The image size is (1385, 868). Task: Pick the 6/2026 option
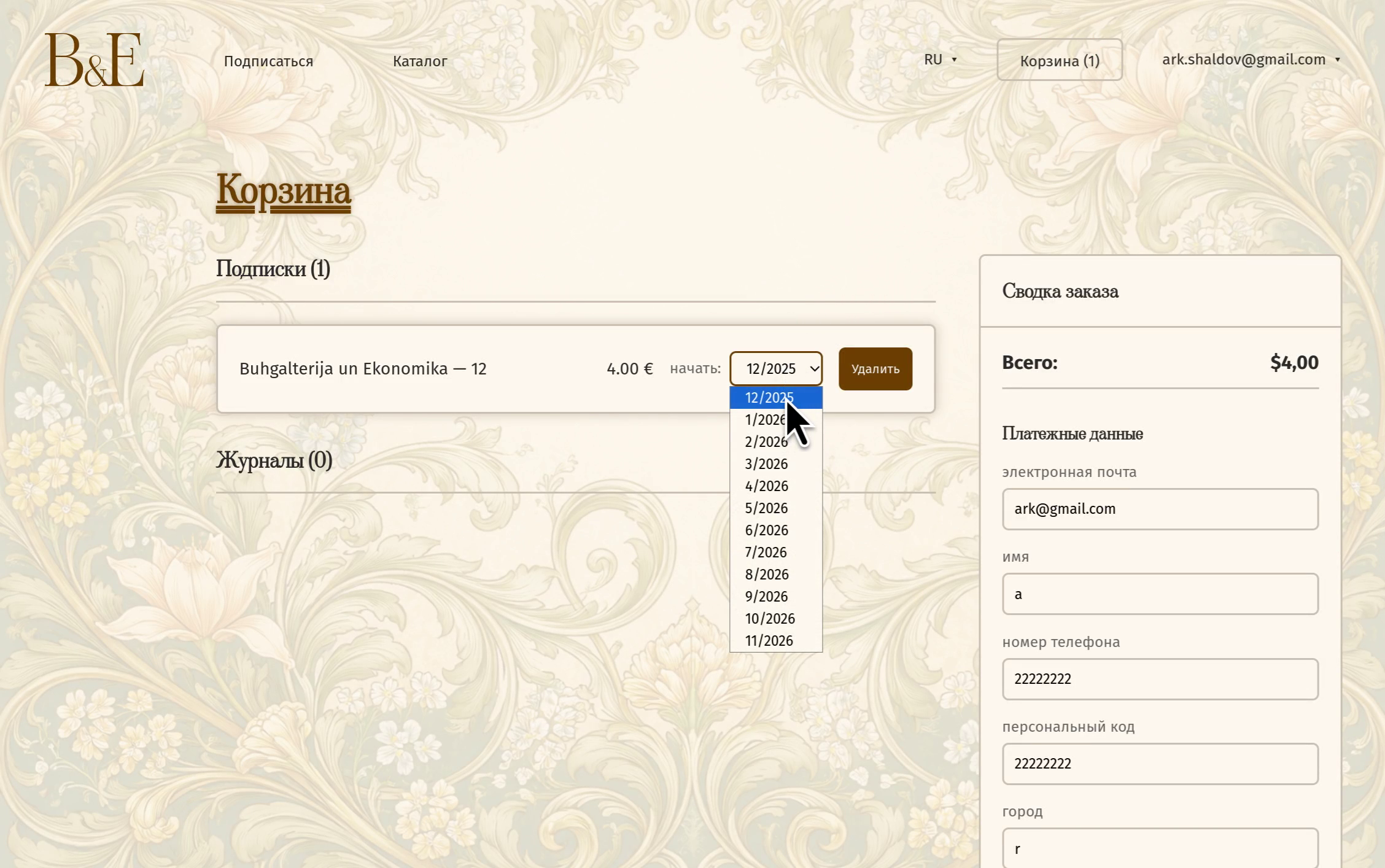click(766, 530)
